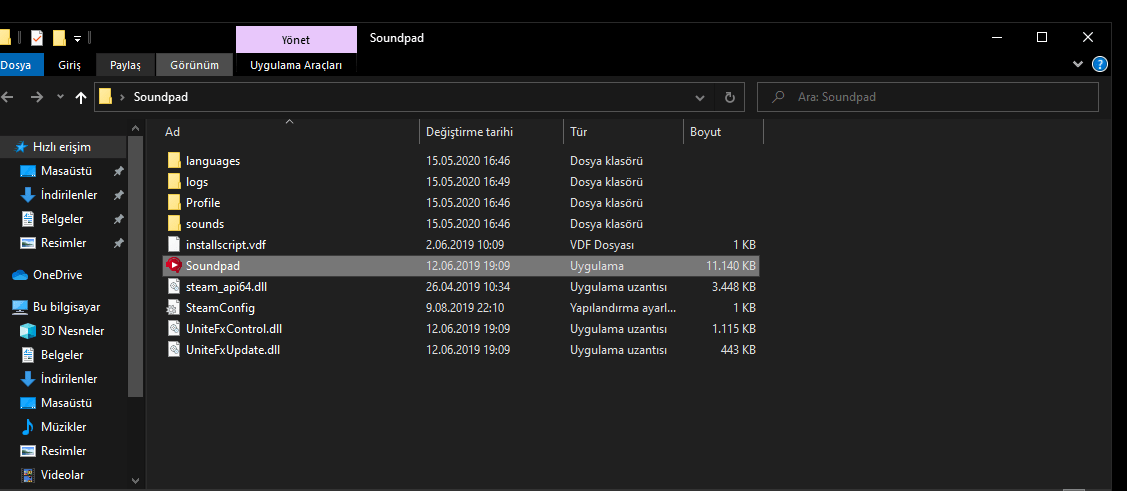Click the 3D Nesneler cube icon

tap(28, 331)
